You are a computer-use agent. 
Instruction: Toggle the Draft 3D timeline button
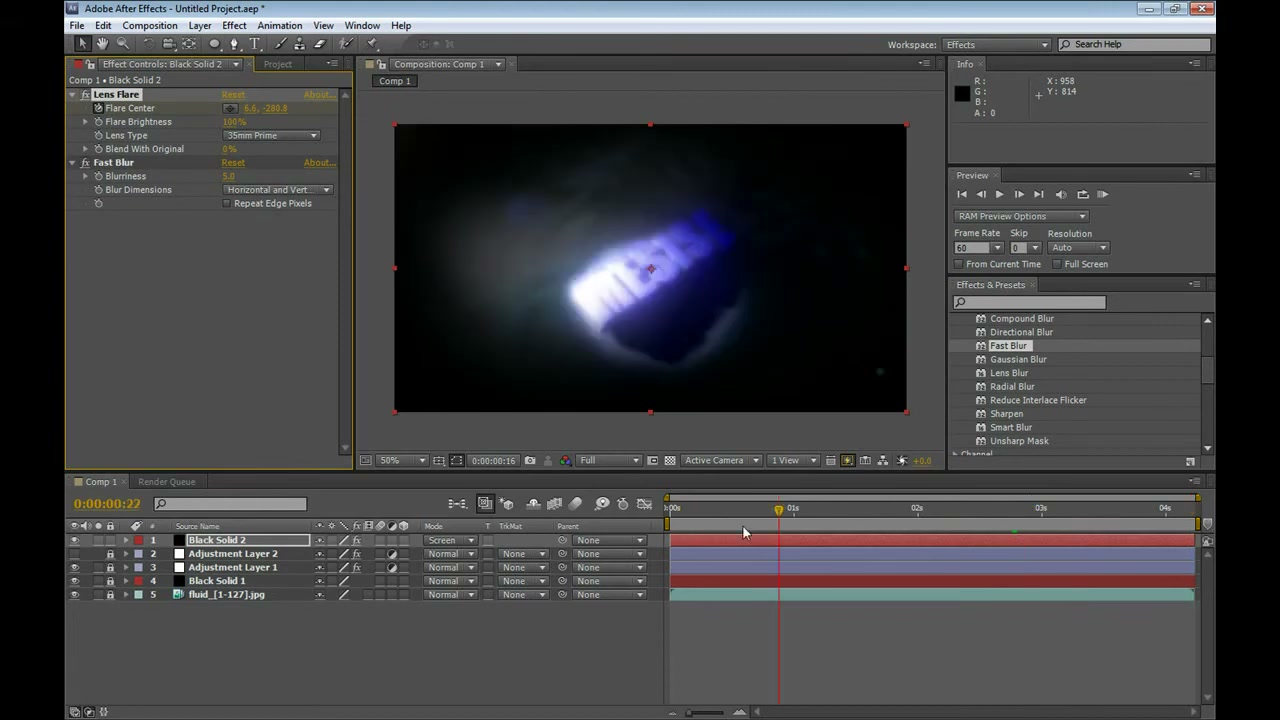(507, 504)
